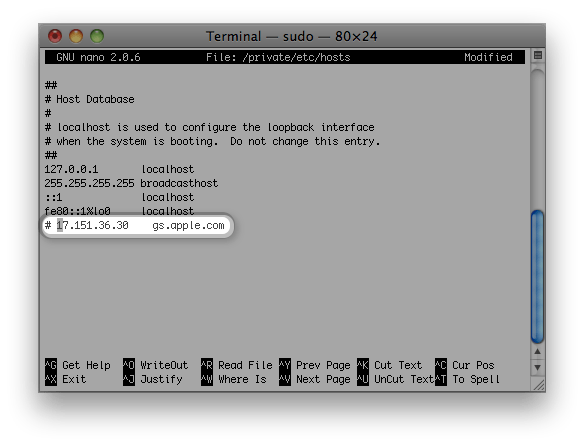Viewport: 585px width, 446px height.
Task: Click the 17.151.36.30 IP address
Action: (93, 225)
